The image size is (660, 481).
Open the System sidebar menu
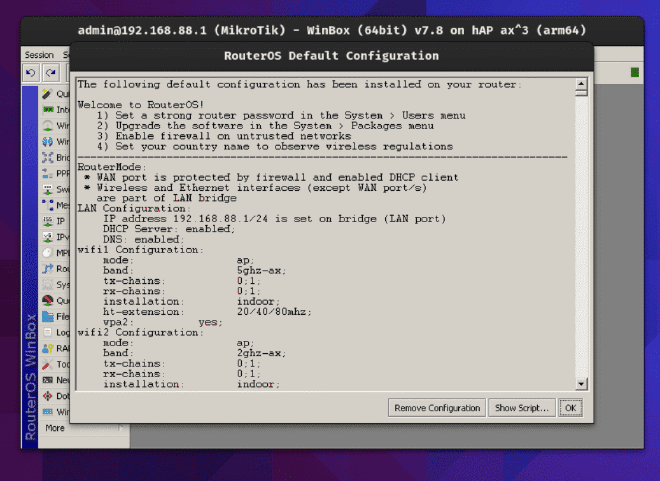click(55, 284)
